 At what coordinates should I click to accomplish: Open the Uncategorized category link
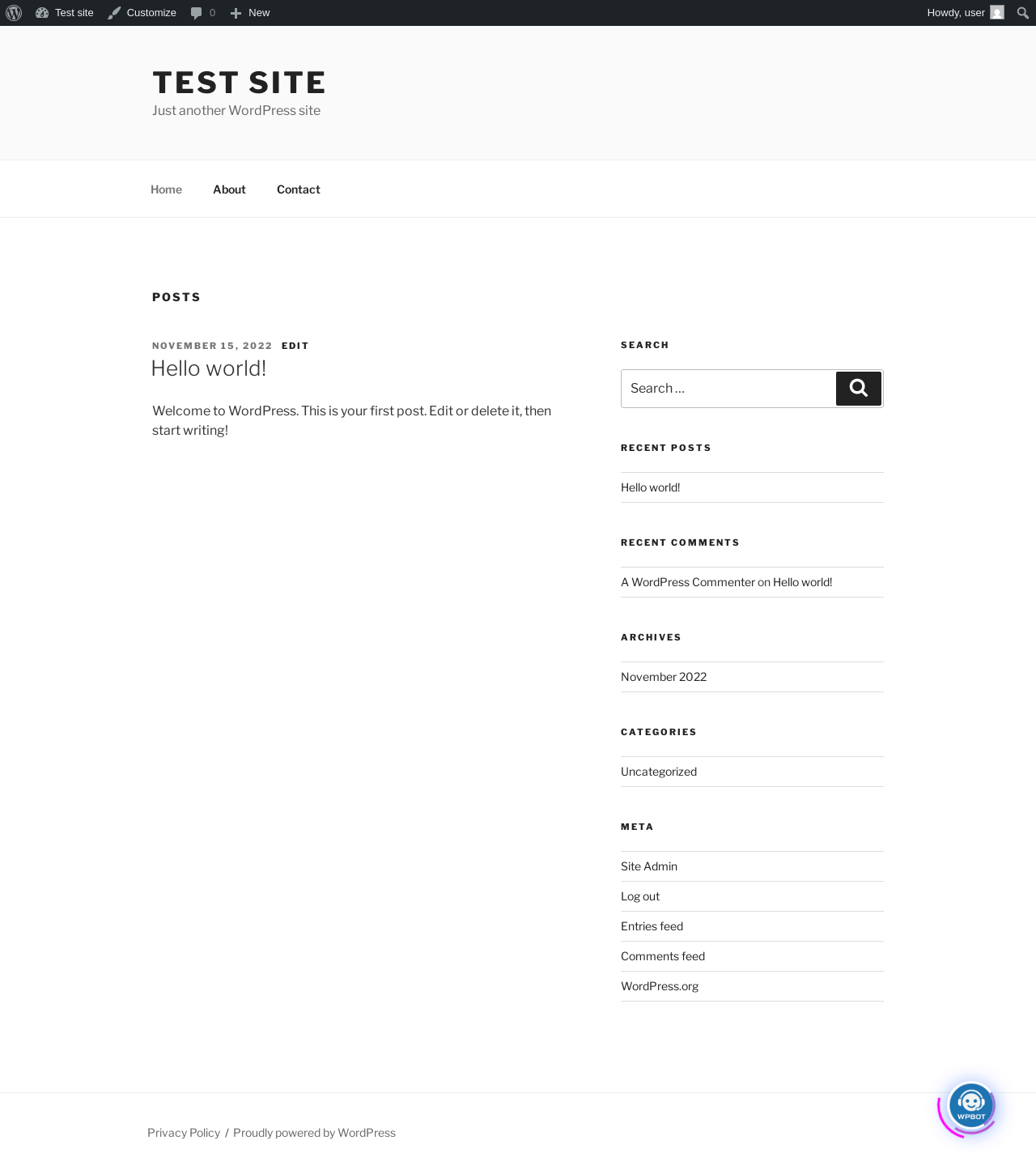tap(659, 772)
